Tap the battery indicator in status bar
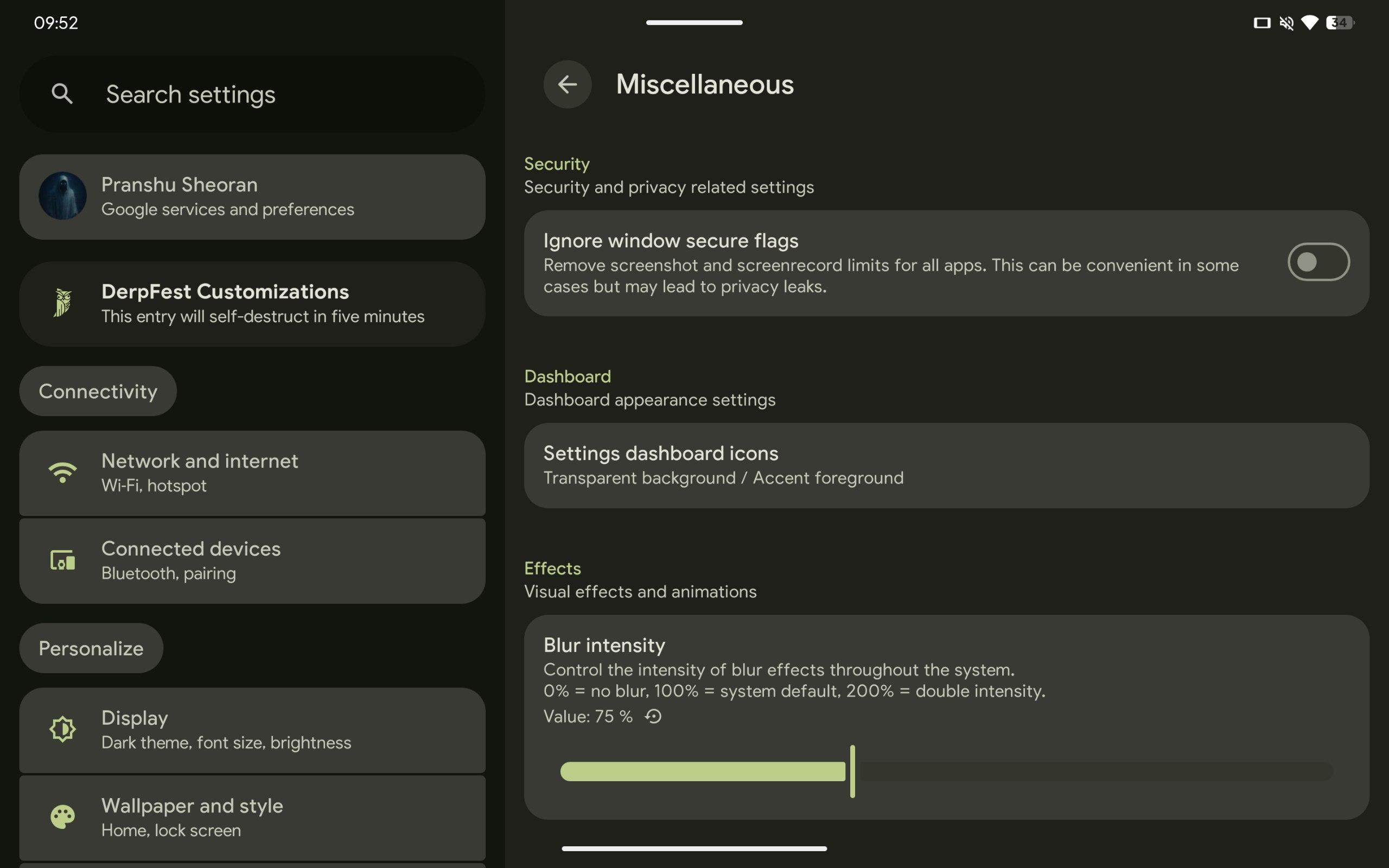This screenshot has width=1389, height=868. tap(1341, 23)
